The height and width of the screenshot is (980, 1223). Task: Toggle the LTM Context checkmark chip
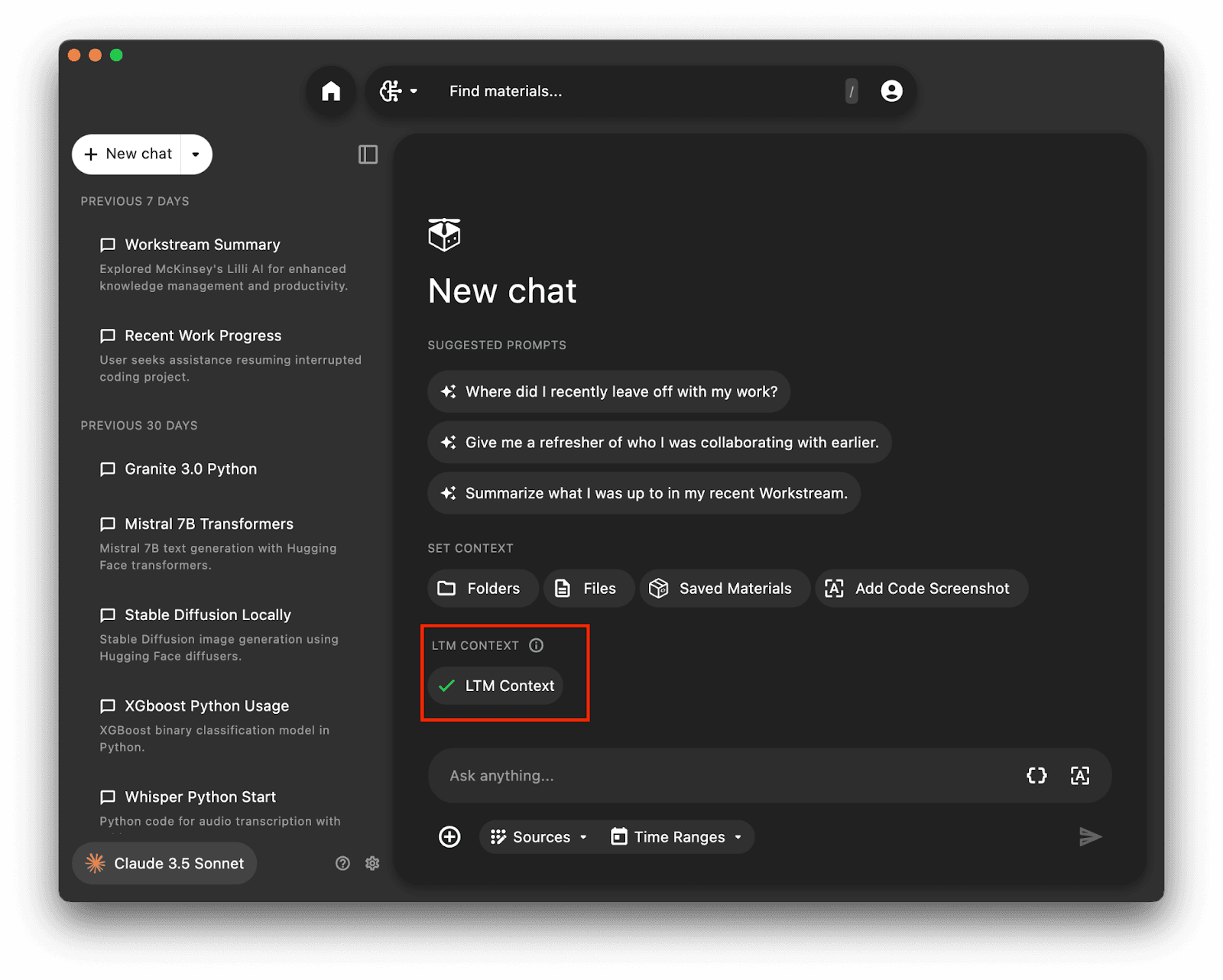coord(495,686)
